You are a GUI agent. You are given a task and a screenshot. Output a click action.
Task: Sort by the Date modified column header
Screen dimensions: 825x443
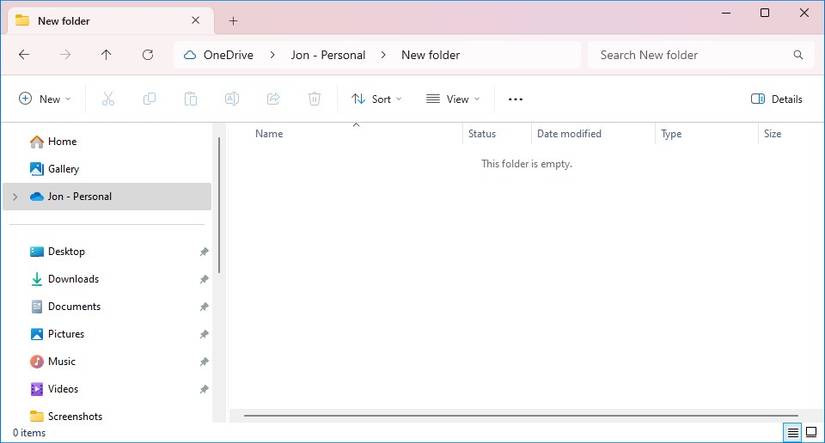click(569, 134)
